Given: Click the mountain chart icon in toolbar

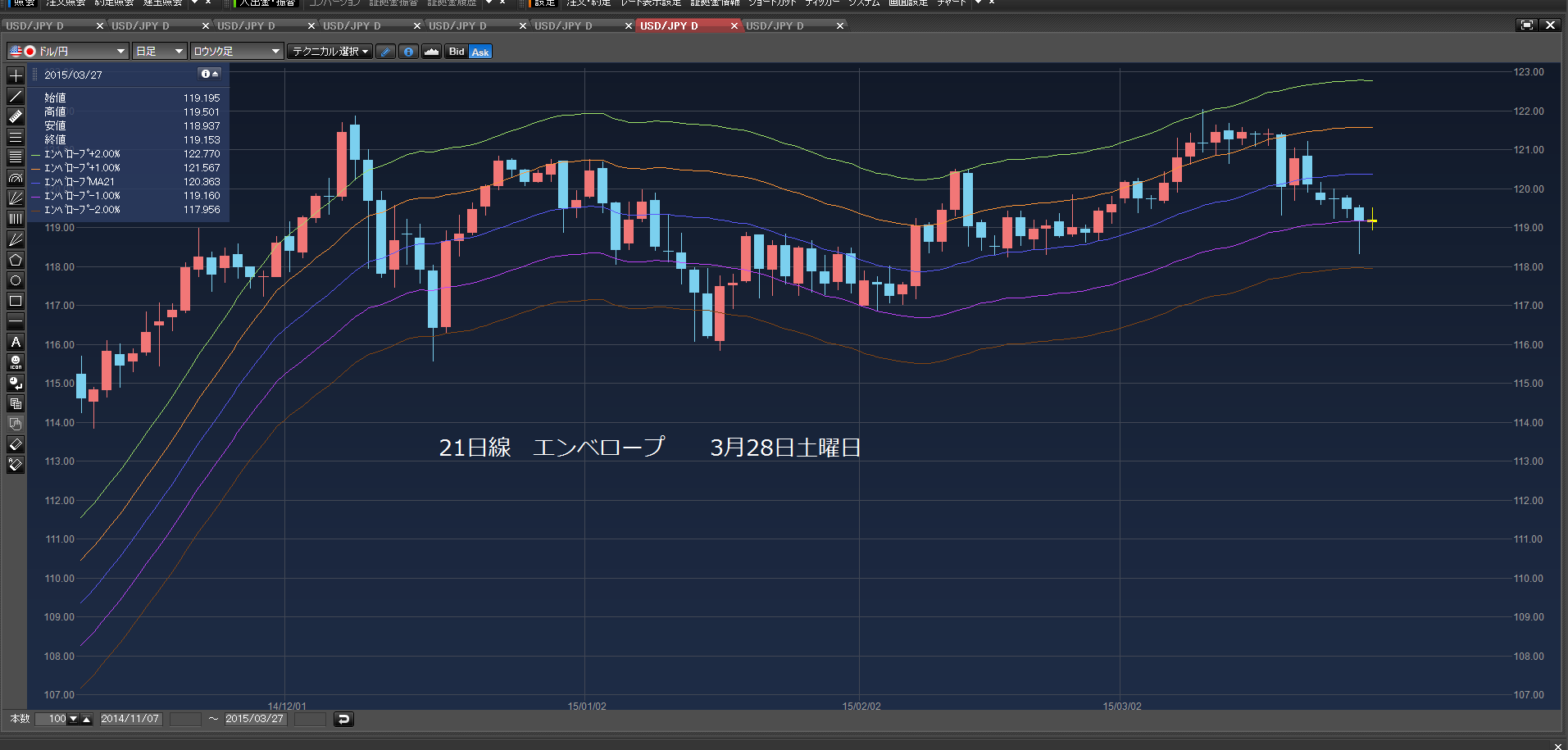Looking at the screenshot, I should (x=431, y=52).
